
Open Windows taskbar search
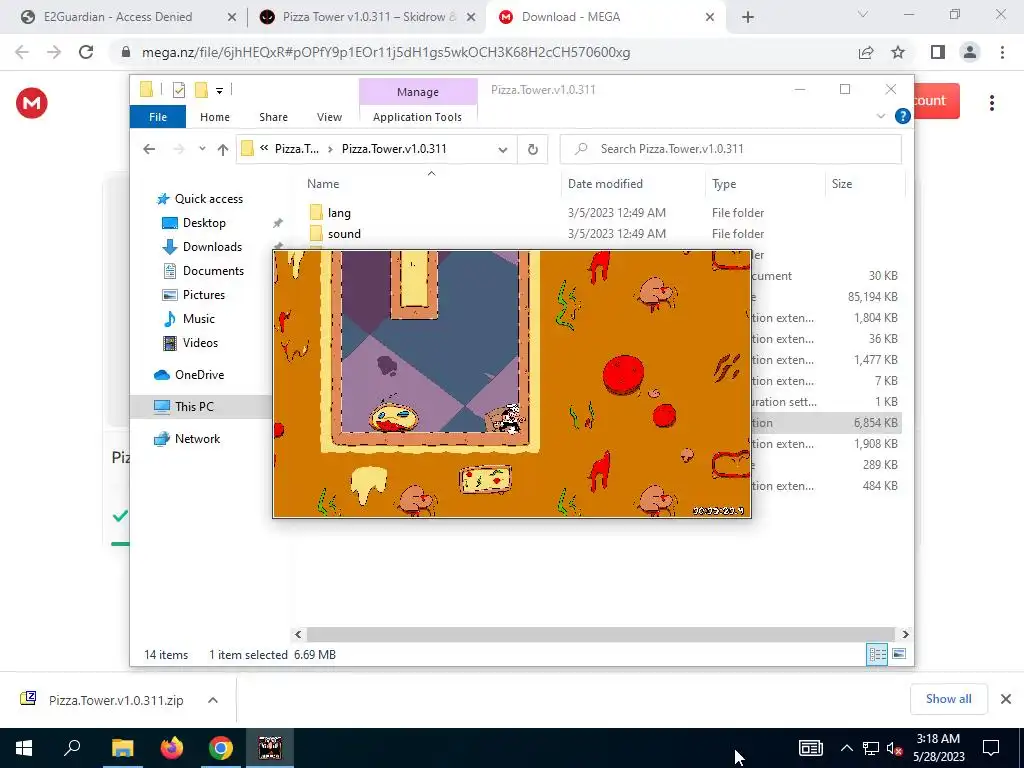pos(72,748)
